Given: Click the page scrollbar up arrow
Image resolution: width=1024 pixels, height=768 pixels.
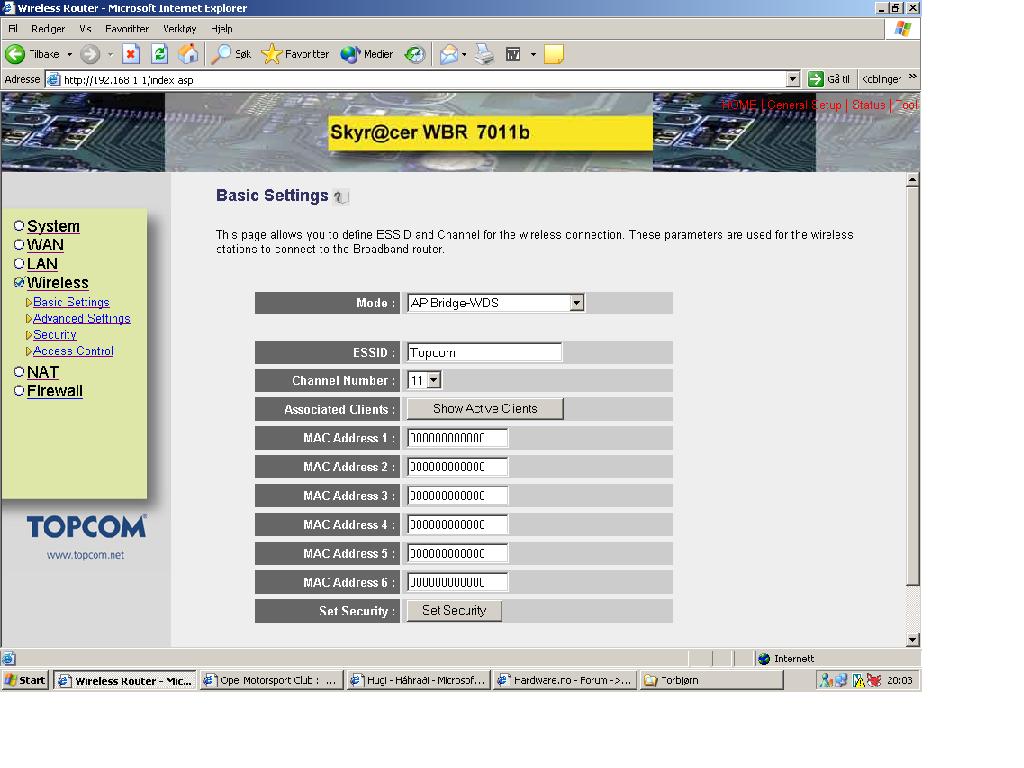Looking at the screenshot, I should point(913,180).
